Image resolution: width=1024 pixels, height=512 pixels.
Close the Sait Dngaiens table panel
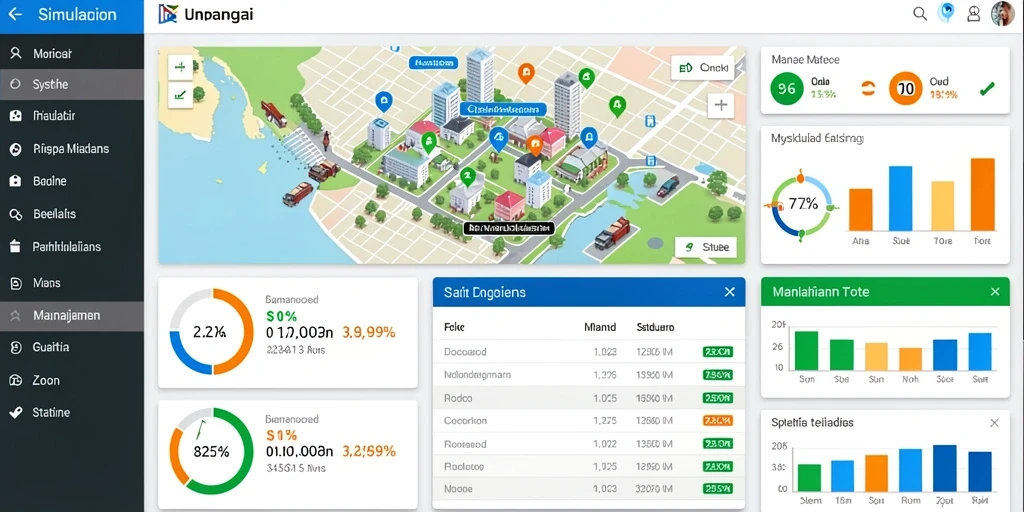[x=729, y=292]
